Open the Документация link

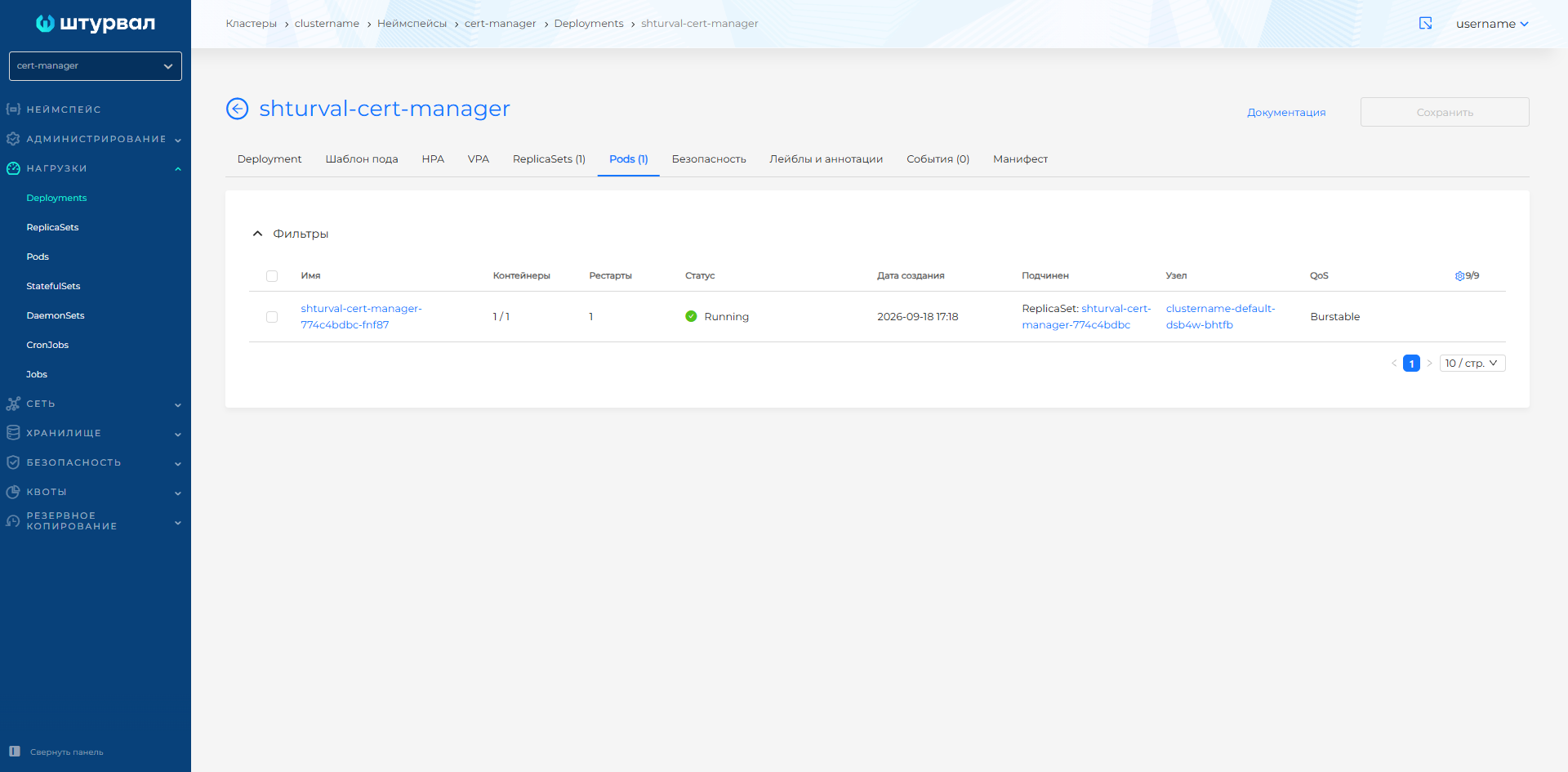coord(1286,112)
